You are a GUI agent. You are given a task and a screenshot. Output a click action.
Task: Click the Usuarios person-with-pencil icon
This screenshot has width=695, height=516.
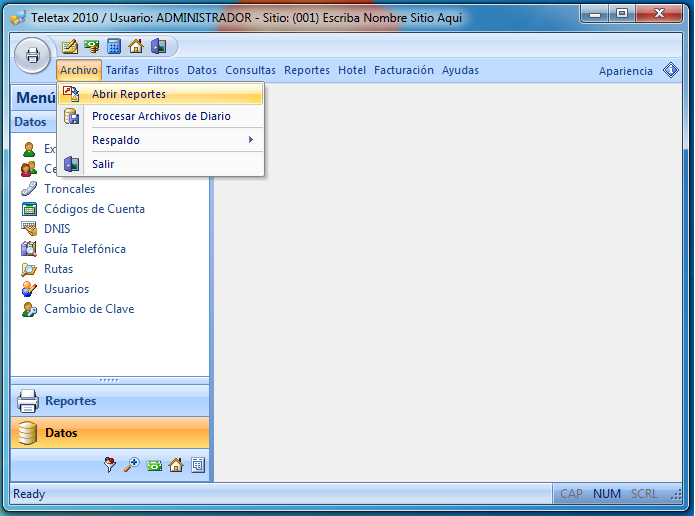tap(29, 289)
